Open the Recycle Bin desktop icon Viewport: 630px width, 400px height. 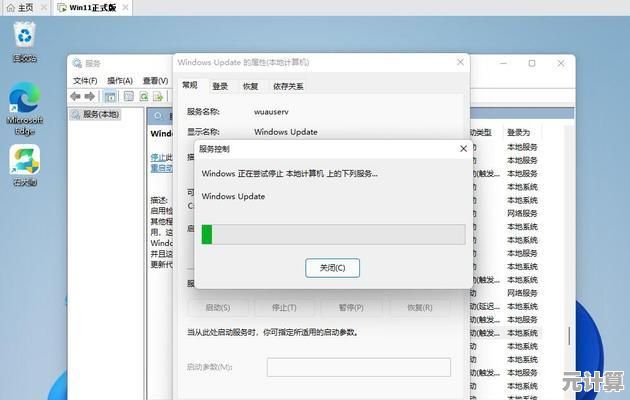coord(25,42)
